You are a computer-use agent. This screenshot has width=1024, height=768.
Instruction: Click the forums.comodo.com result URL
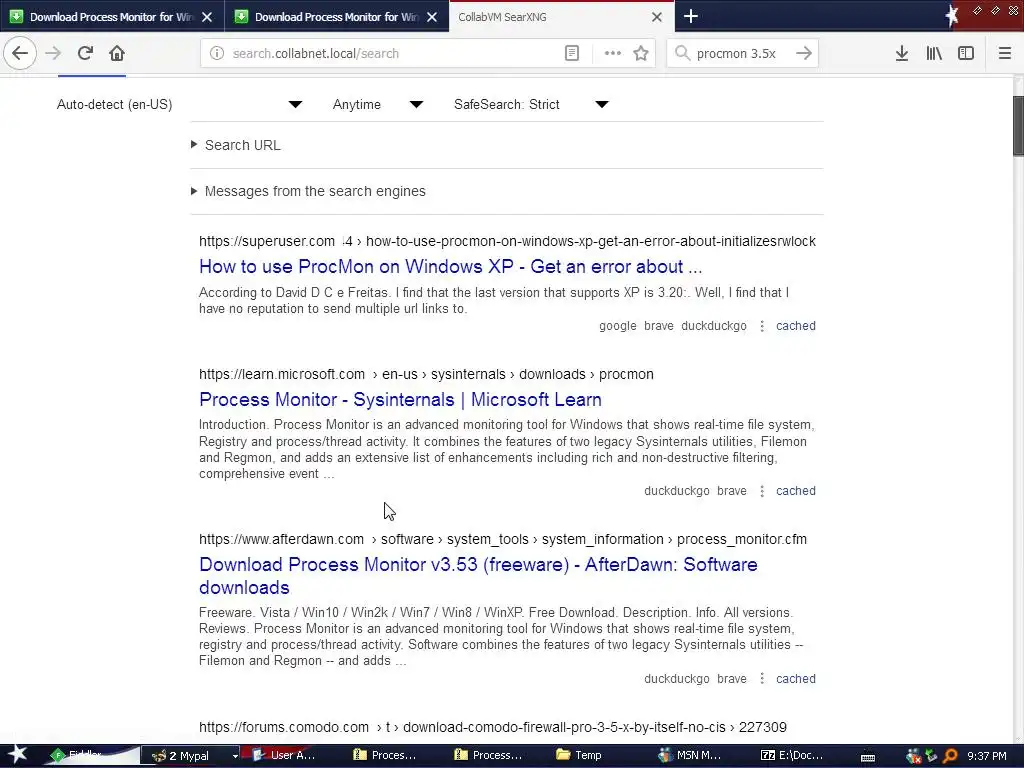click(x=493, y=728)
